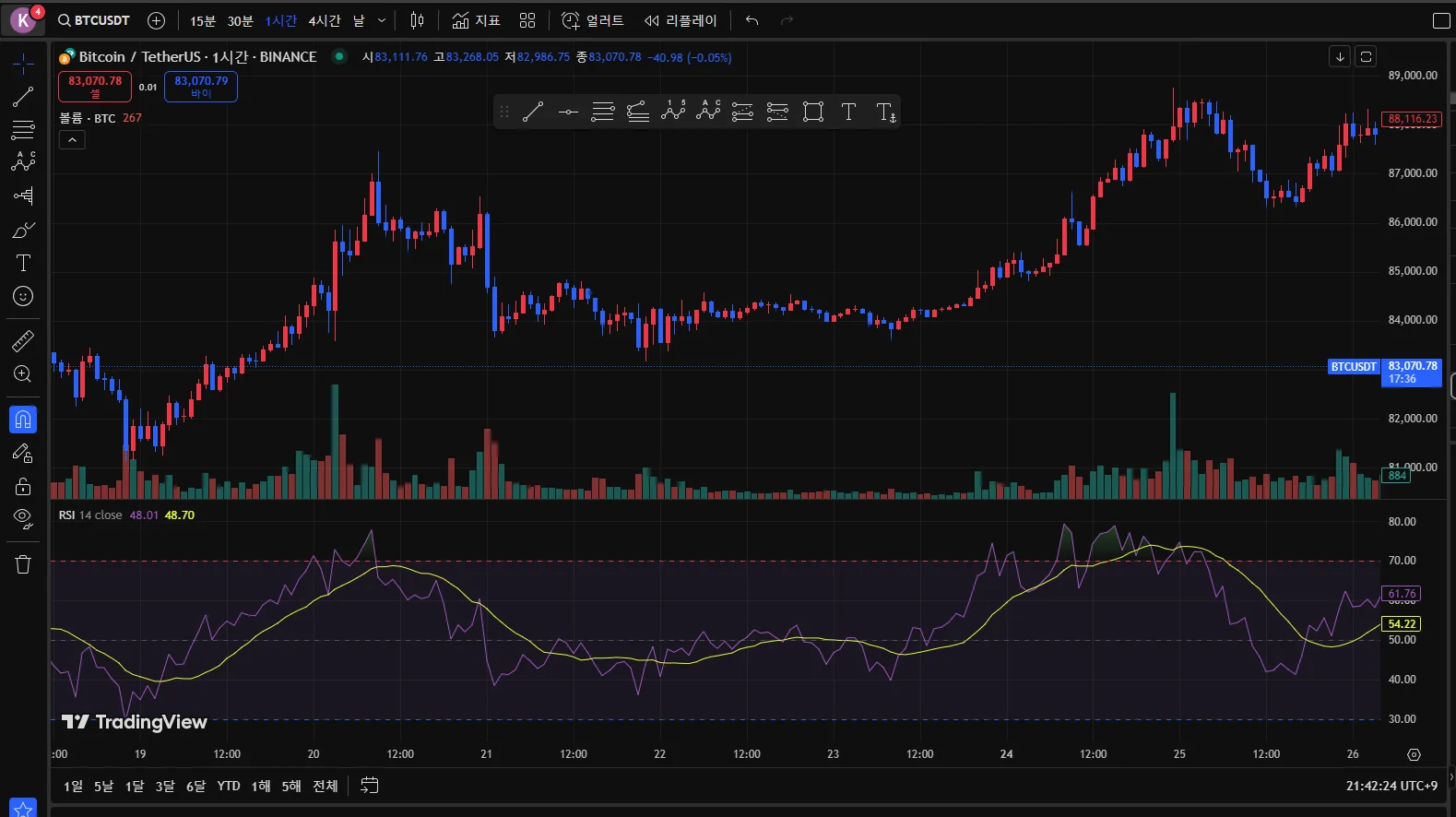Screen dimensions: 1456x817
Task: Click the red sell price button
Action: (x=95, y=86)
